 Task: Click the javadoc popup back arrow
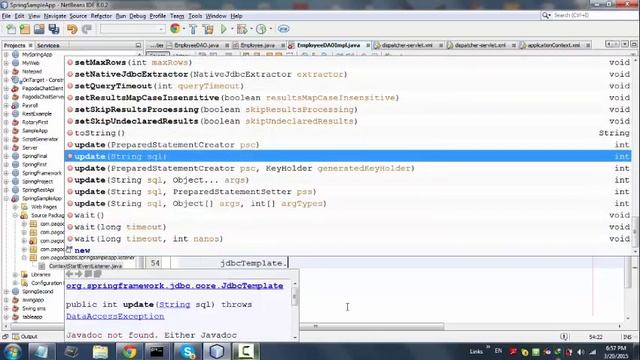(69, 274)
